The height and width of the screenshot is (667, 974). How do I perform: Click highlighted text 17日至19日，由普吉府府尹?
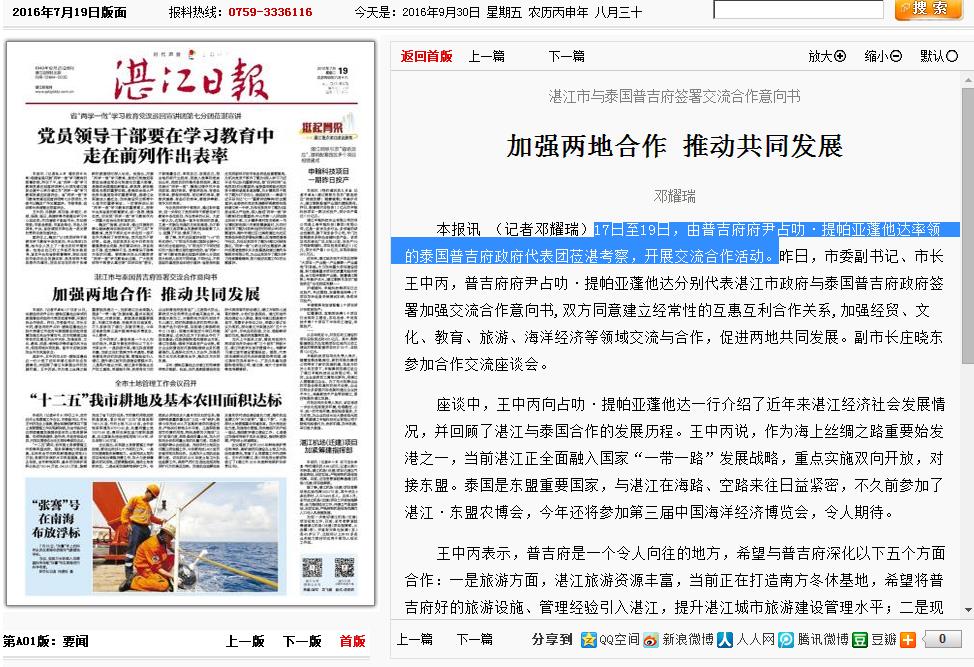[686, 230]
